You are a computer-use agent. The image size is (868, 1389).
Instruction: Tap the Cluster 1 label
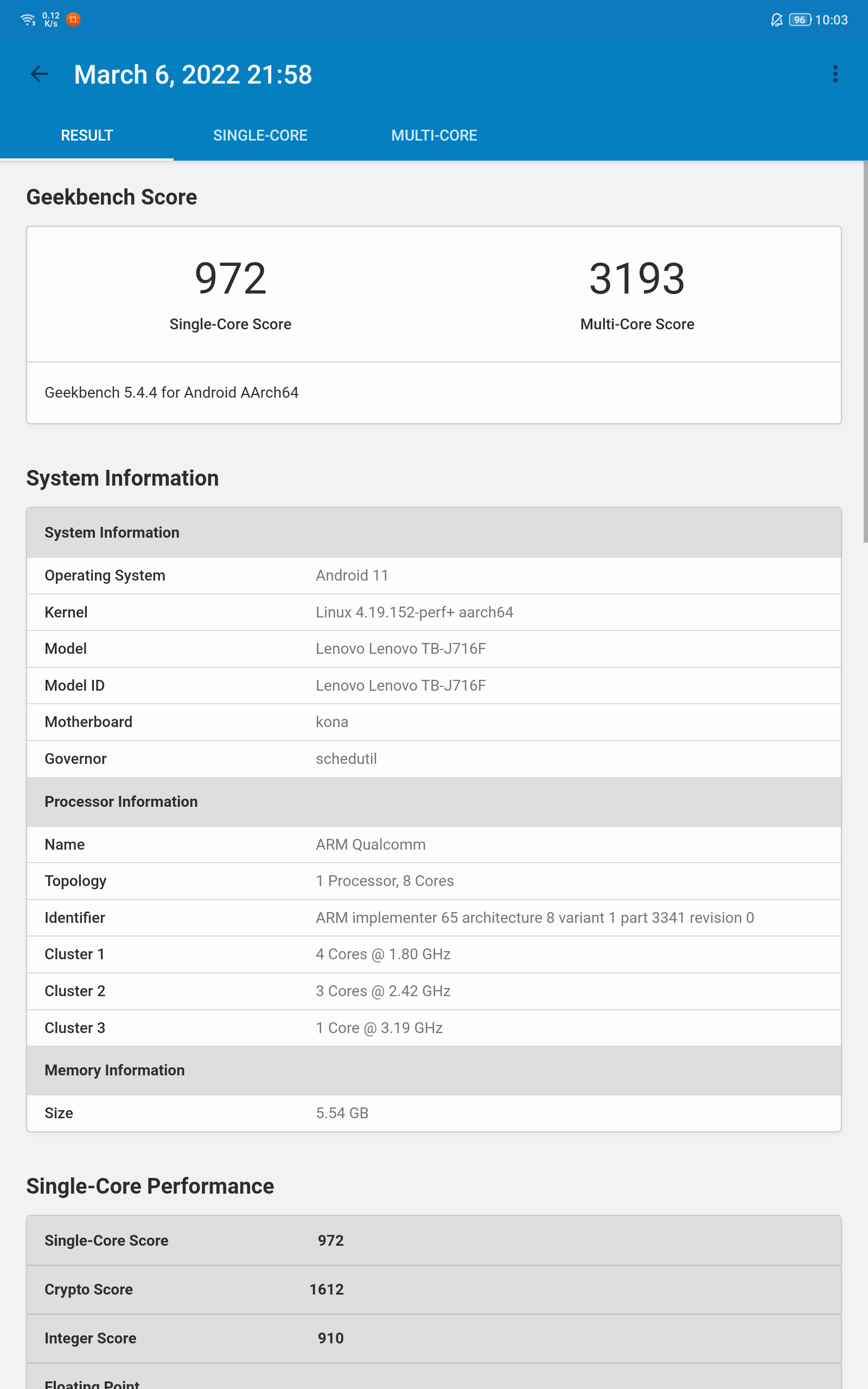(x=75, y=954)
